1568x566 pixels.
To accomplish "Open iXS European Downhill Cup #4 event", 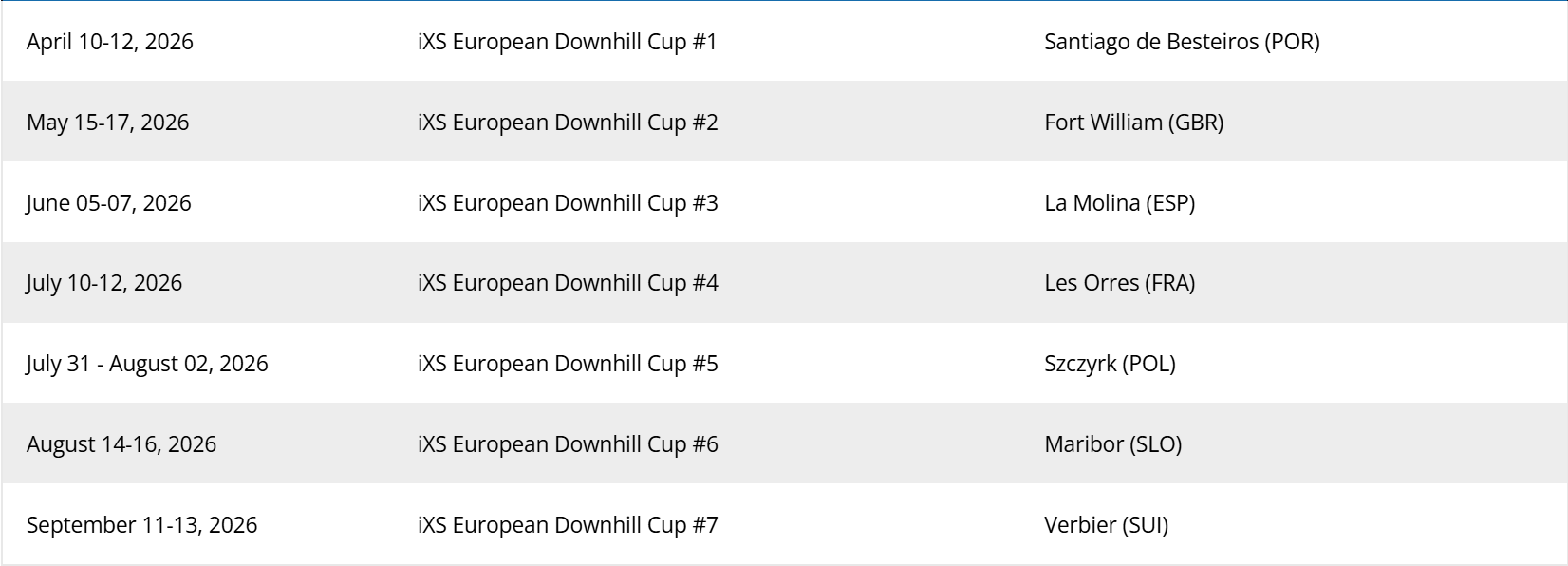I will pyautogui.click(x=568, y=283).
